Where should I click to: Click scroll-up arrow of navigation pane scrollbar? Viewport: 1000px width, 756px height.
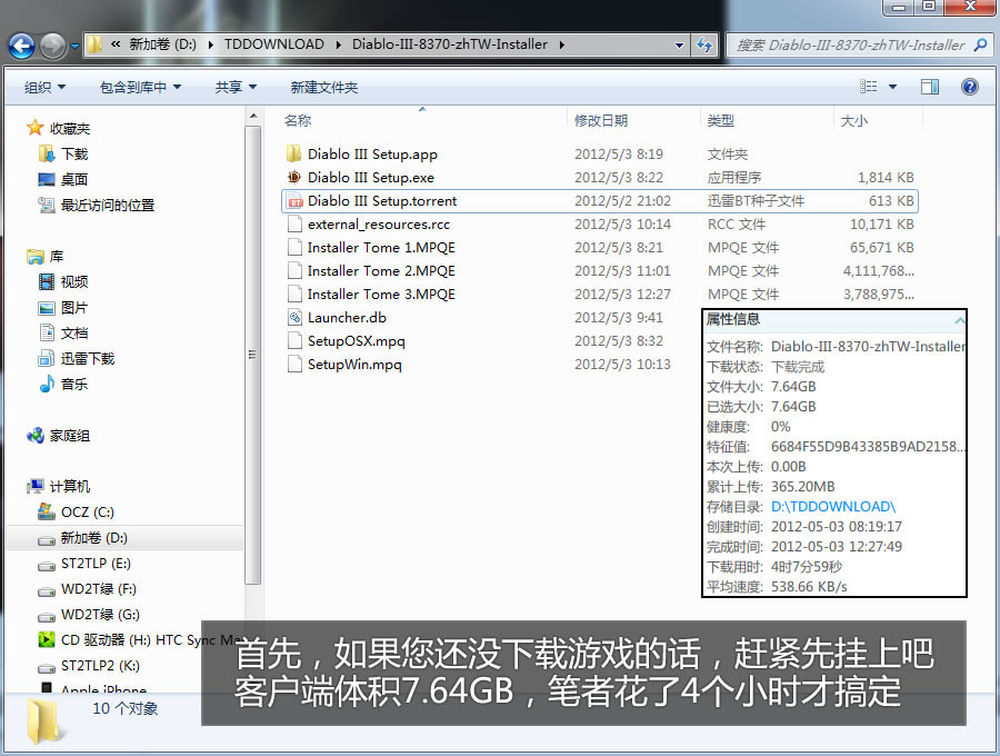tap(253, 116)
